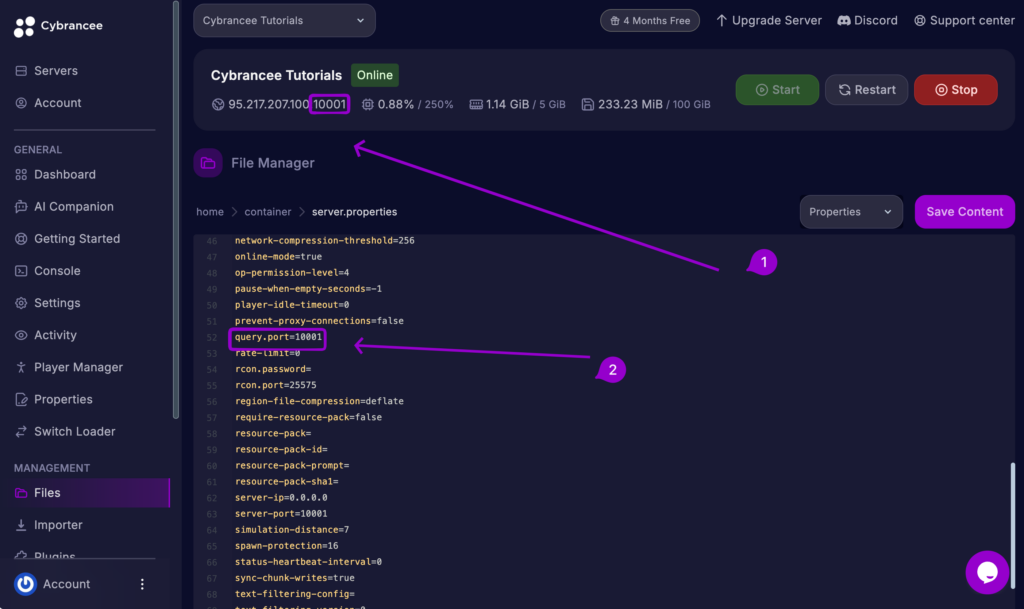Viewport: 1024px width, 609px height.
Task: Click the Support center lifebuoy icon
Action: (x=920, y=21)
